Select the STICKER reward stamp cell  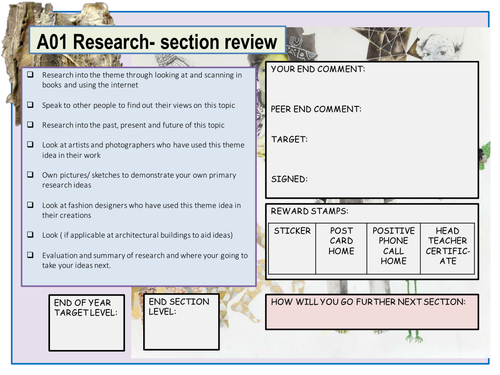(x=292, y=249)
